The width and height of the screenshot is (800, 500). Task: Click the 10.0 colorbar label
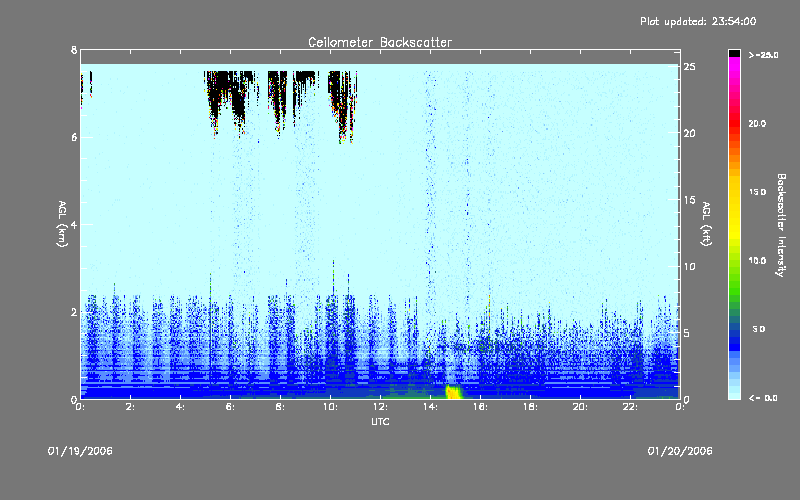click(x=757, y=260)
